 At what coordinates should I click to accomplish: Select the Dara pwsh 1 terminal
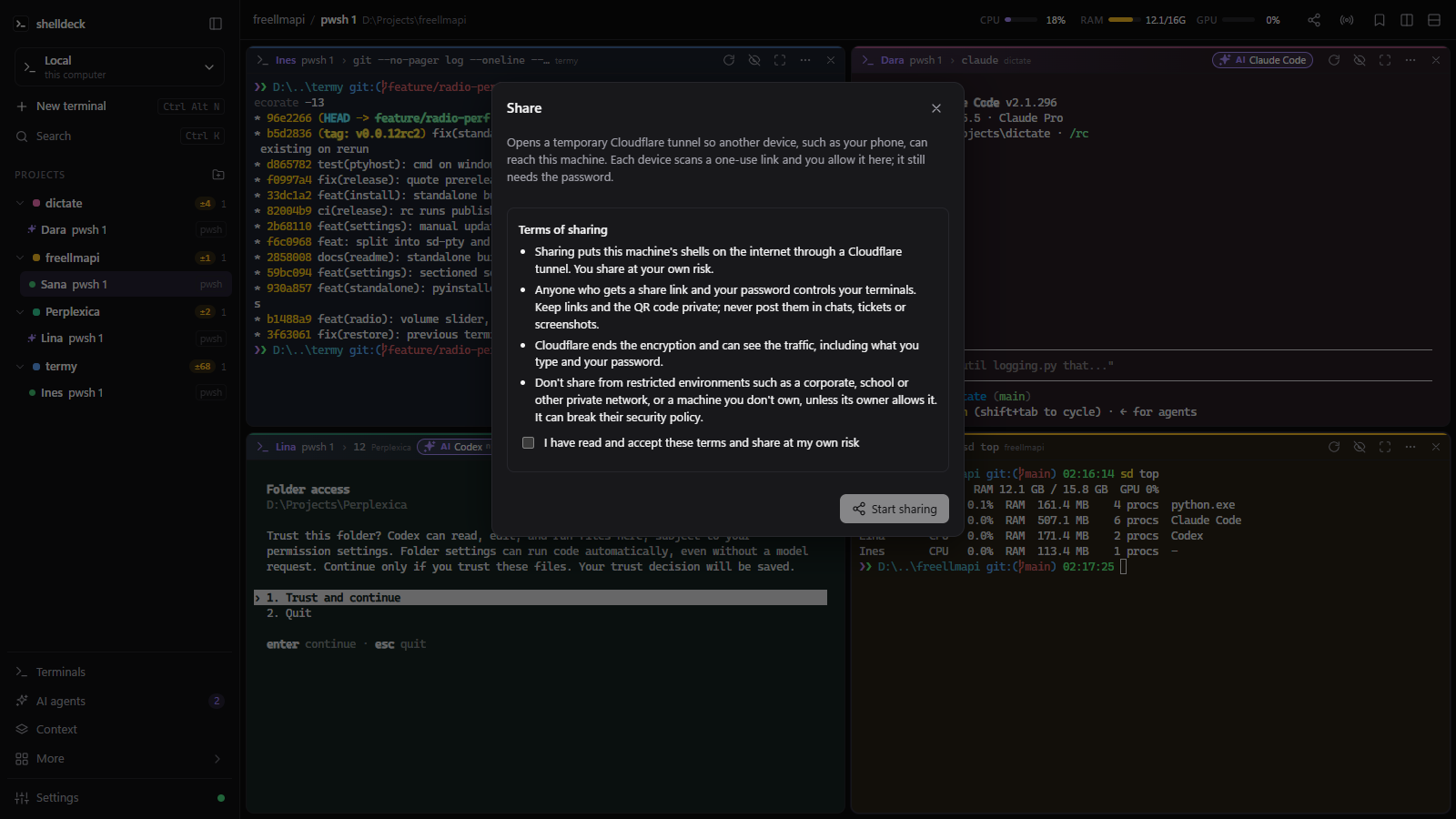[126, 230]
